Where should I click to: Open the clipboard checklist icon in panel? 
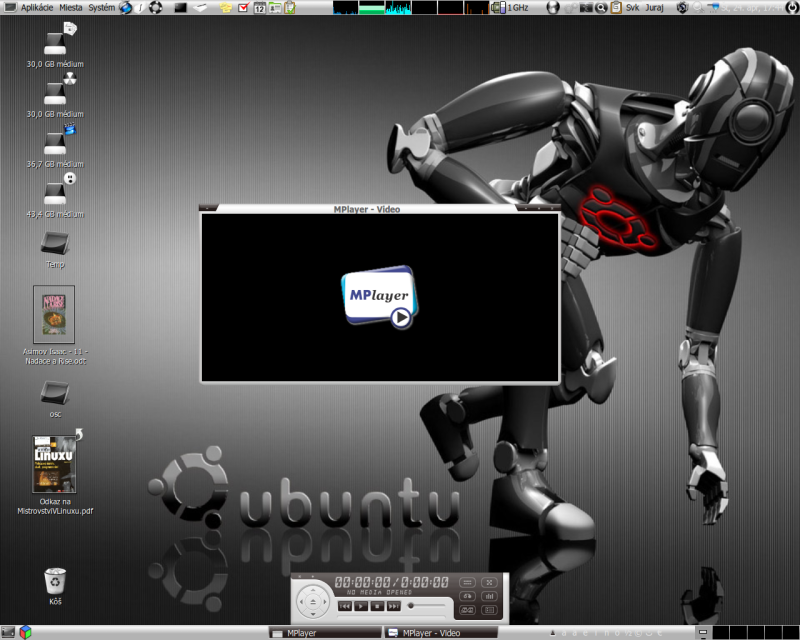tap(290, 8)
